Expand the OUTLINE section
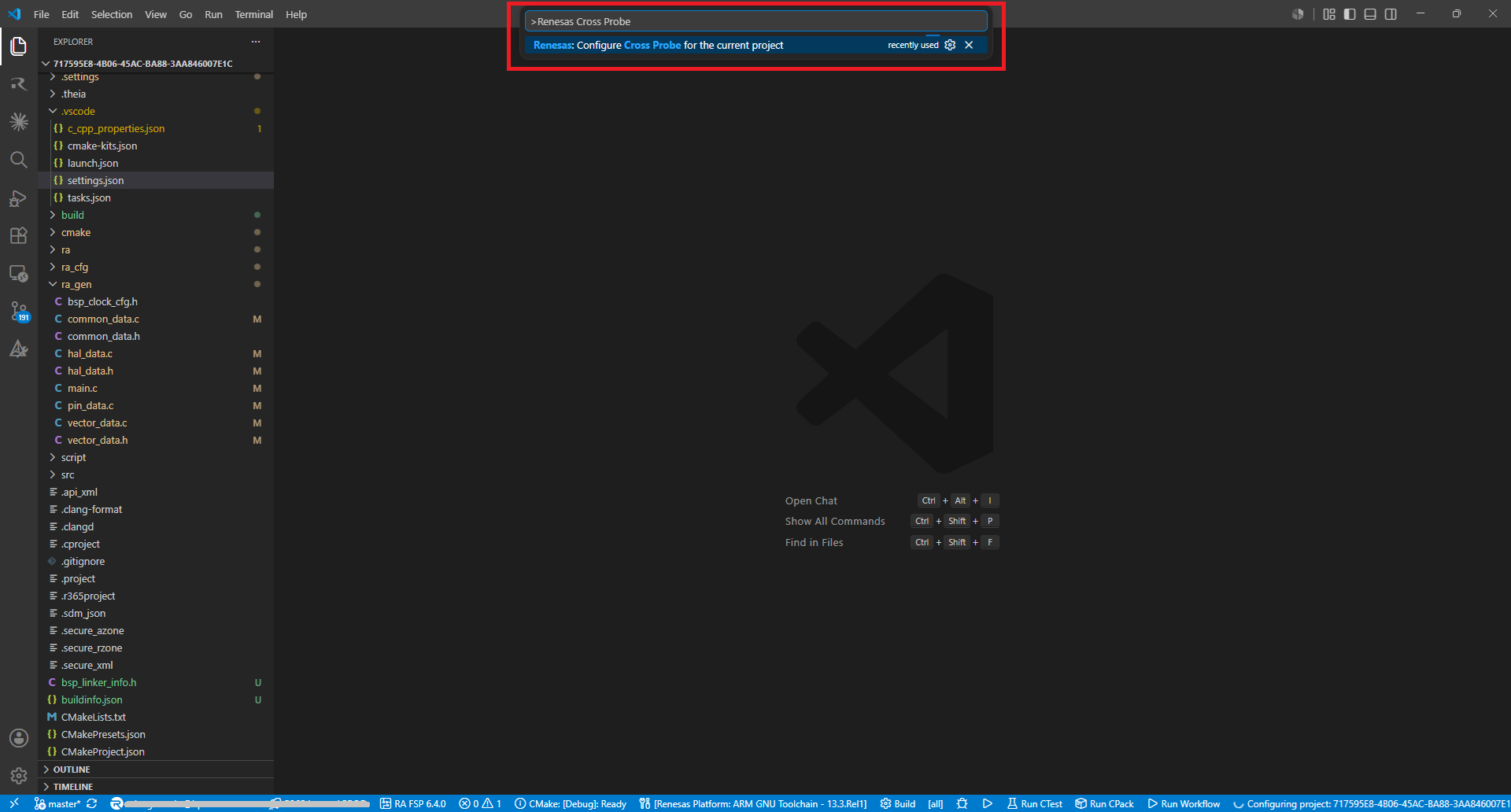Viewport: 1511px width, 812px height. 156,770
